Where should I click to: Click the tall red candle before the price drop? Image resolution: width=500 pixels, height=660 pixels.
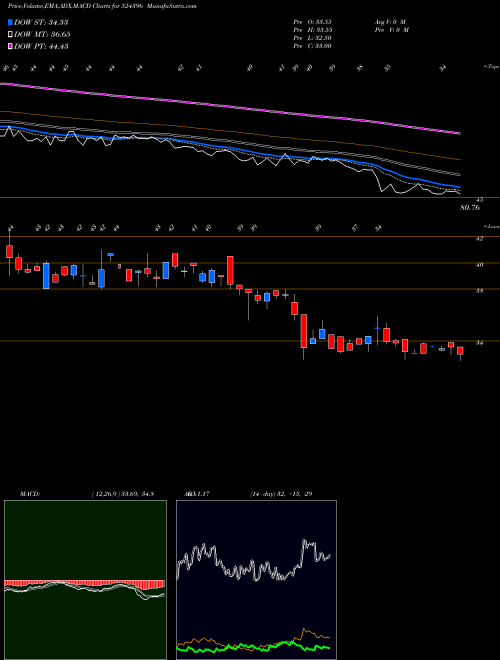click(x=230, y=271)
